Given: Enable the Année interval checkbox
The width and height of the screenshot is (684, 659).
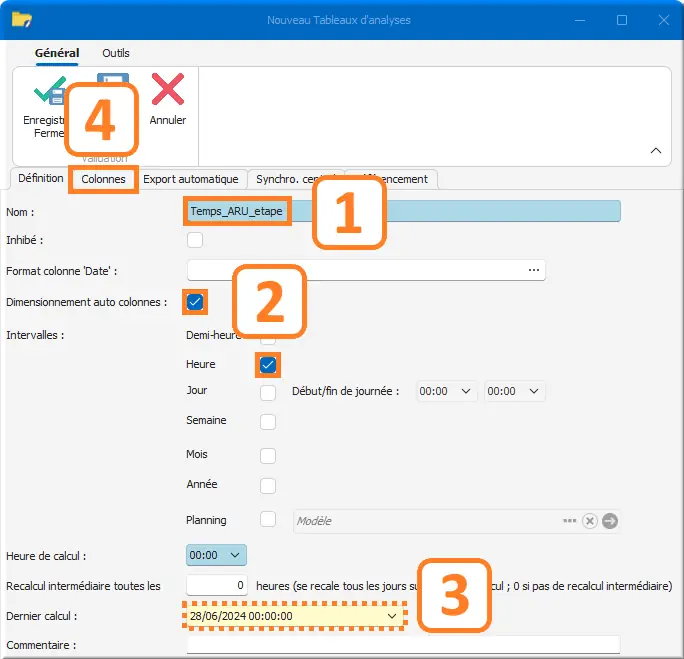Looking at the screenshot, I should (x=268, y=485).
